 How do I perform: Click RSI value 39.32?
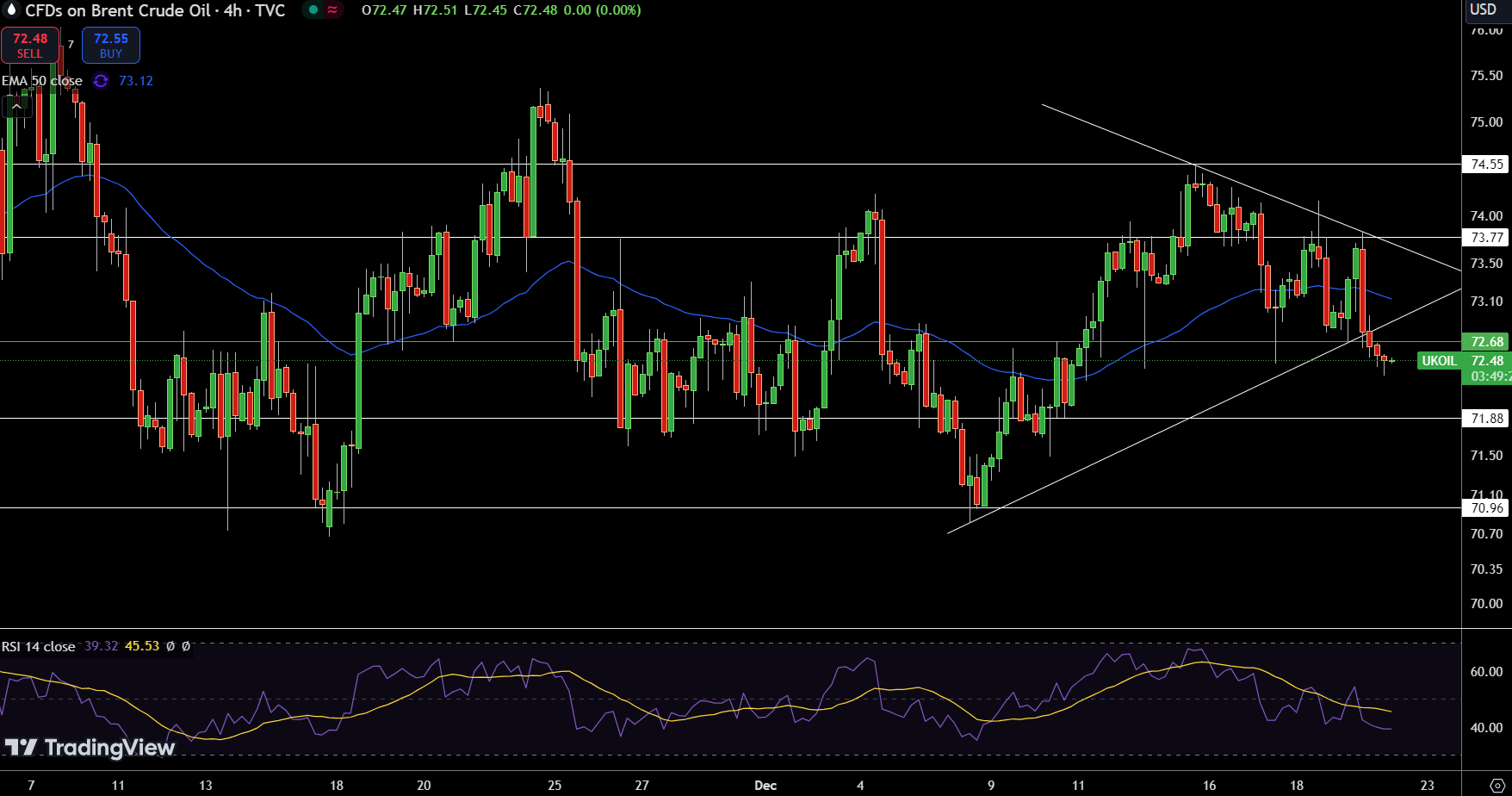point(102,646)
